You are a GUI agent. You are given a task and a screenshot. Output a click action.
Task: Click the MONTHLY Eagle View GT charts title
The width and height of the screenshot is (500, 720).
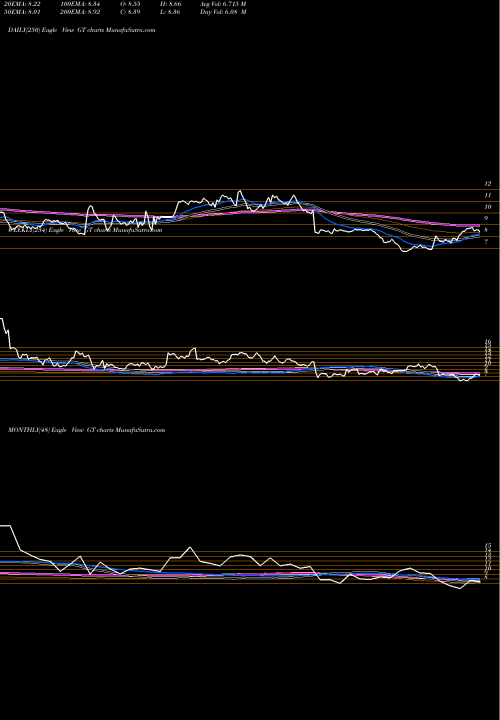(86, 430)
